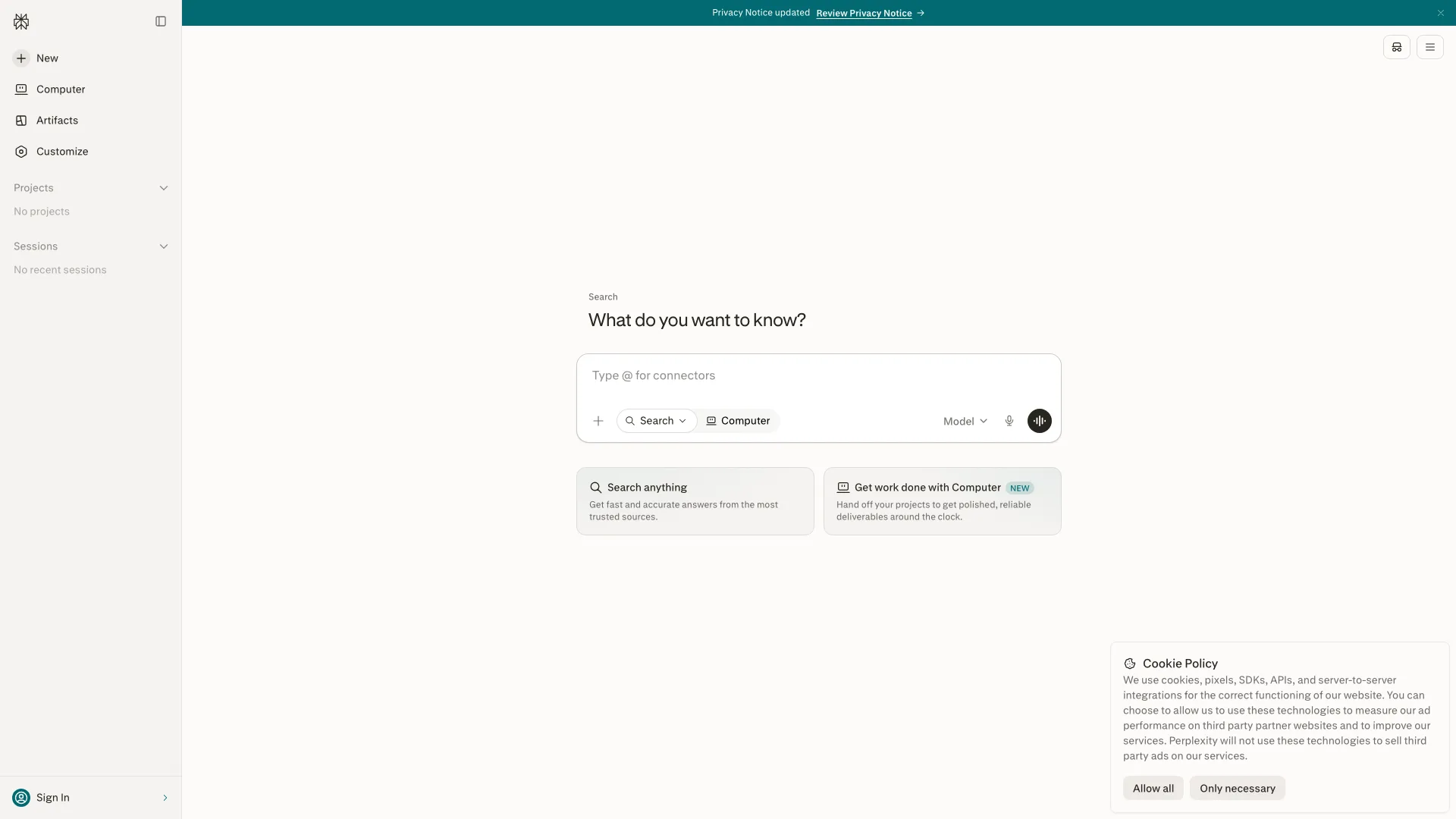1456x819 pixels.
Task: Click the 'No projects' text
Action: pyautogui.click(x=42, y=212)
